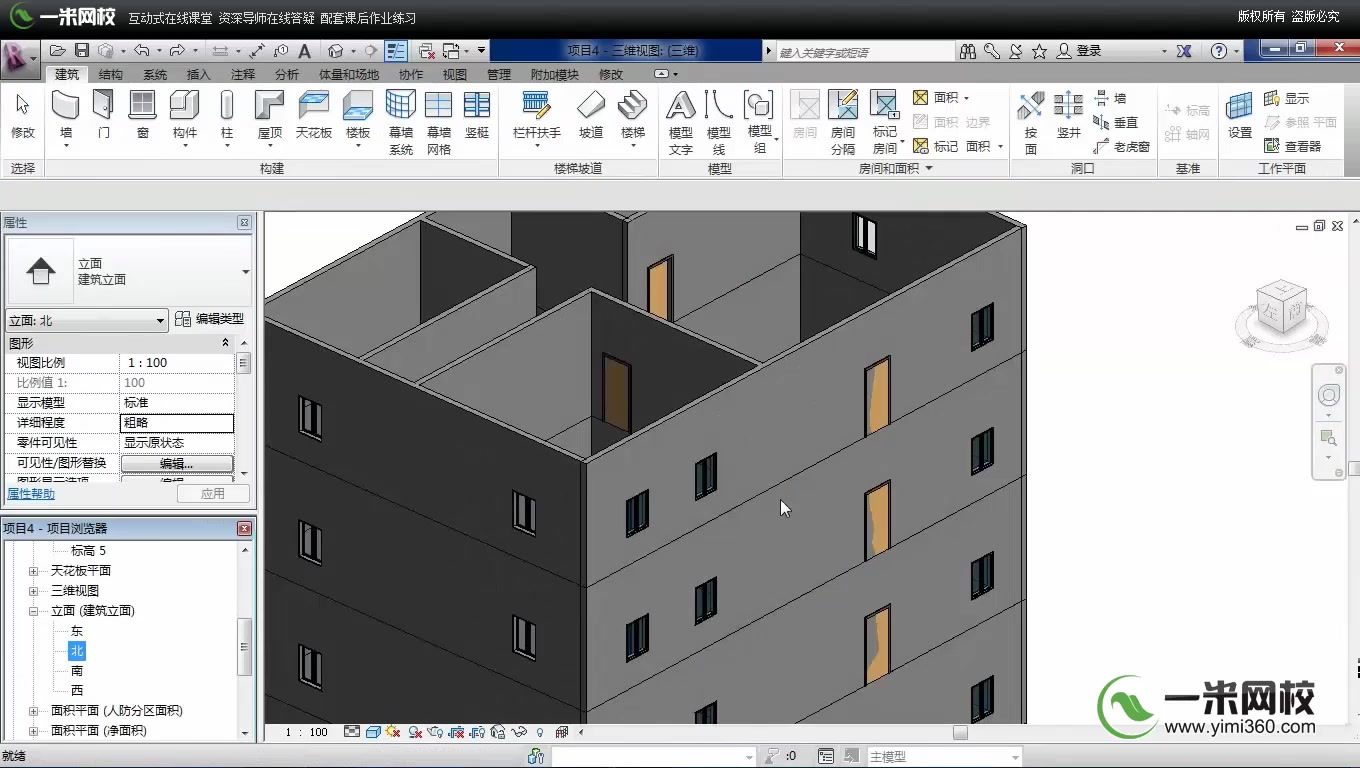Expand the 三维视图 tree node

(33, 591)
